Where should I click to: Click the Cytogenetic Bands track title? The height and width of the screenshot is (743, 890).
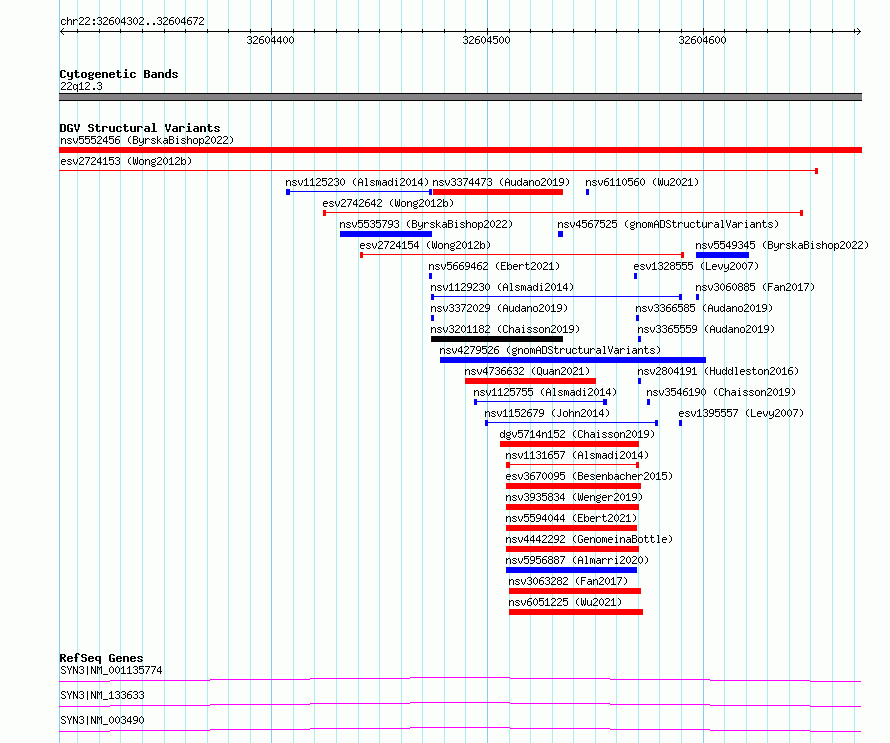[x=119, y=74]
